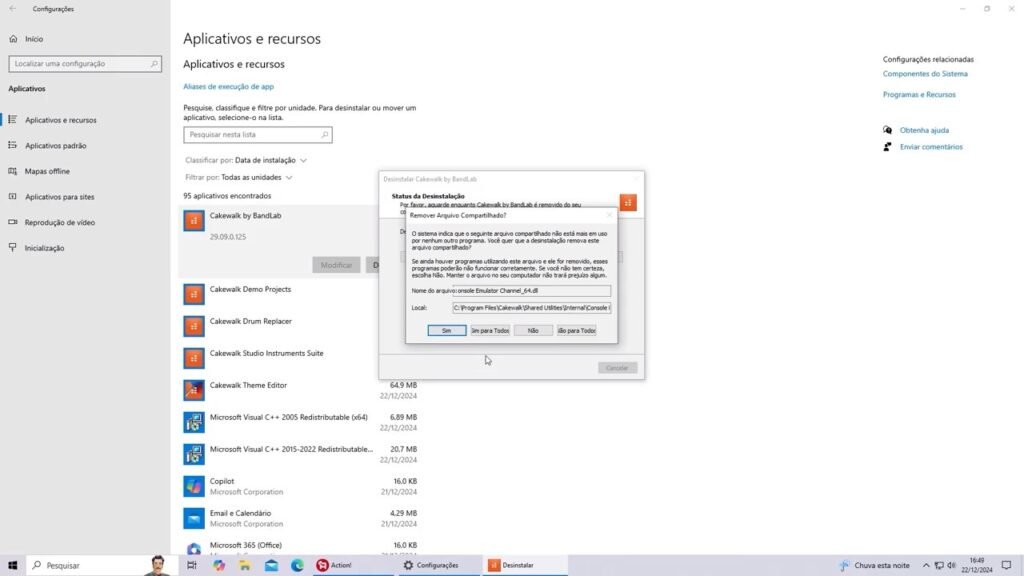Switch to Action! in the taskbar
Viewport: 1024px width, 576px height.
[353, 566]
